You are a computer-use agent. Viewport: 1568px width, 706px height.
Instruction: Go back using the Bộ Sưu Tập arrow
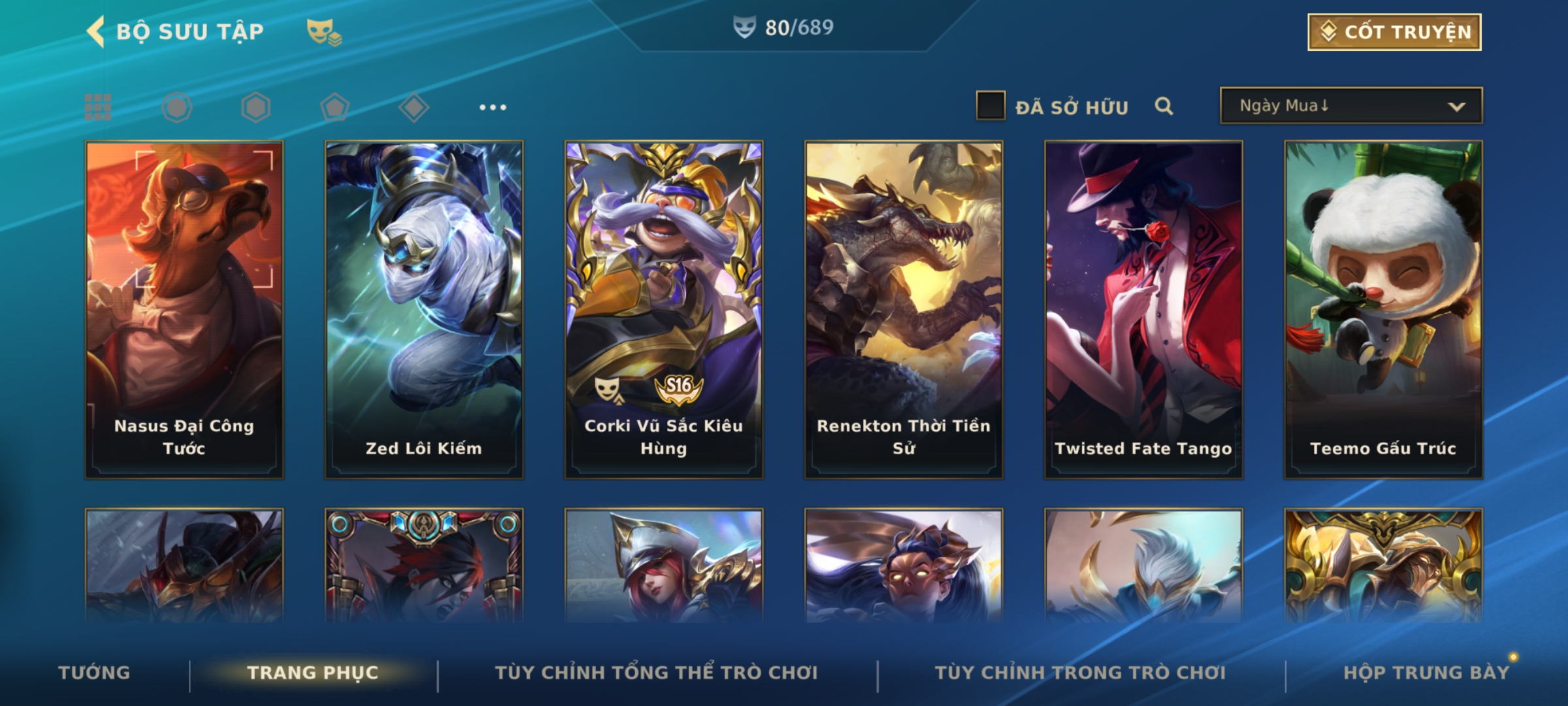[x=95, y=31]
